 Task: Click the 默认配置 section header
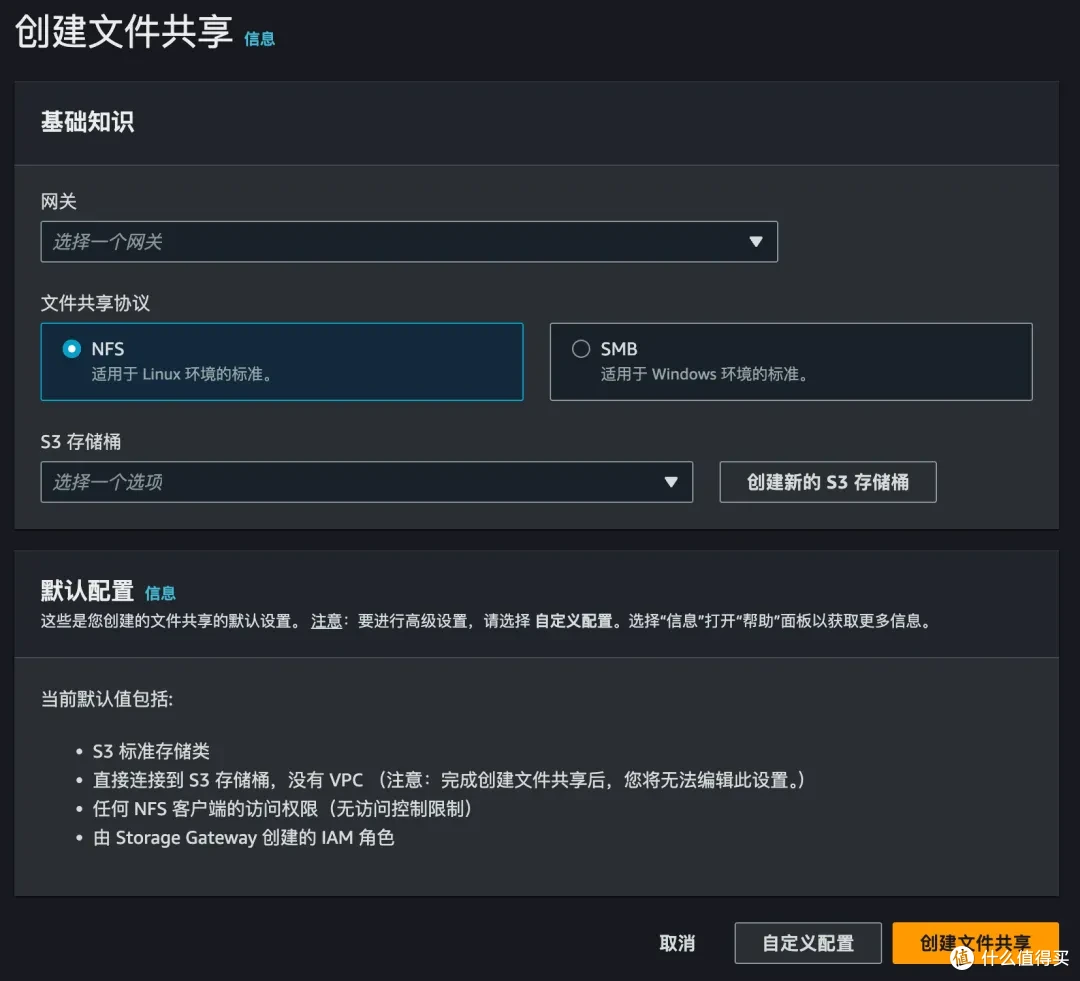tap(87, 590)
